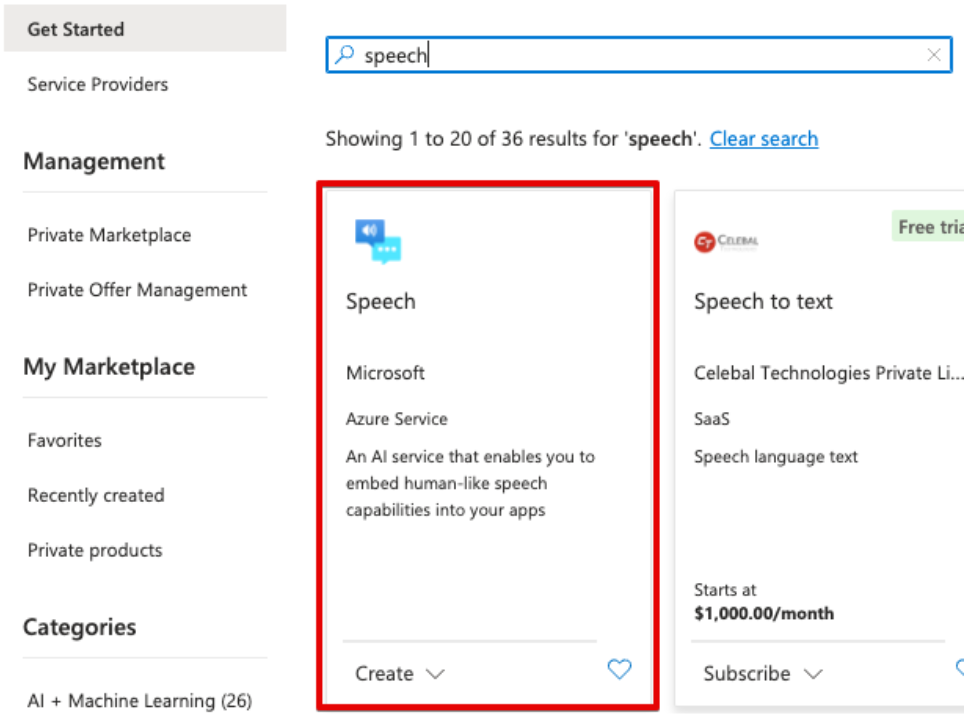Open Private Marketplace in sidebar

pos(109,235)
